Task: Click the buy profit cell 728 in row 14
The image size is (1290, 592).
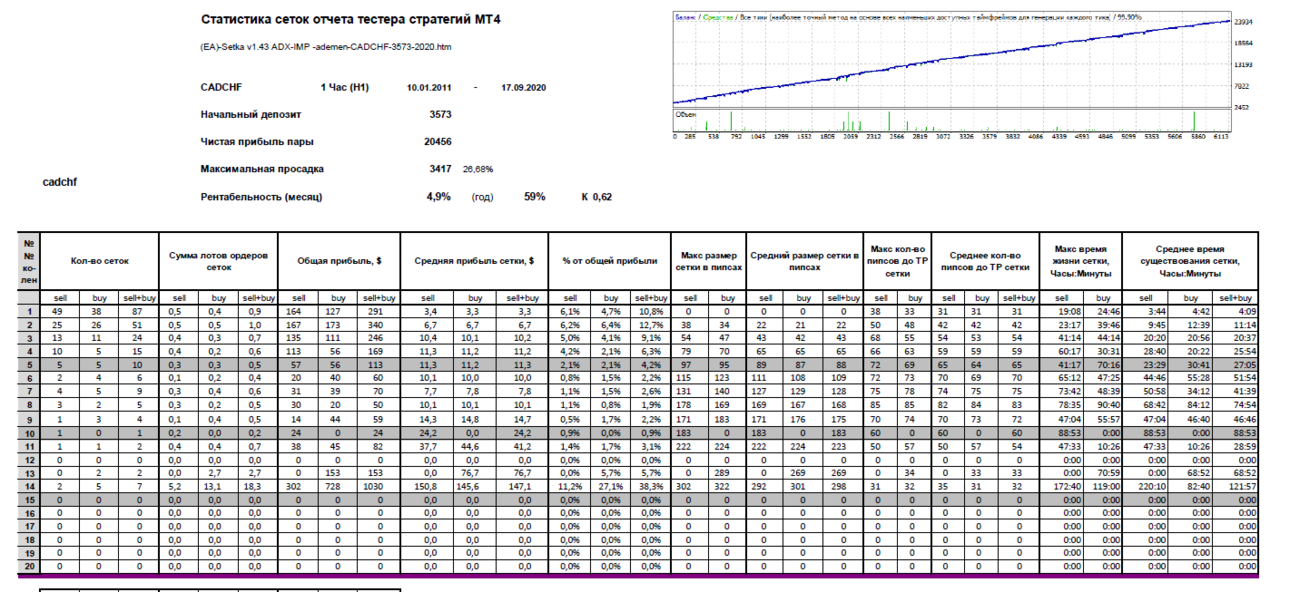Action: point(339,485)
